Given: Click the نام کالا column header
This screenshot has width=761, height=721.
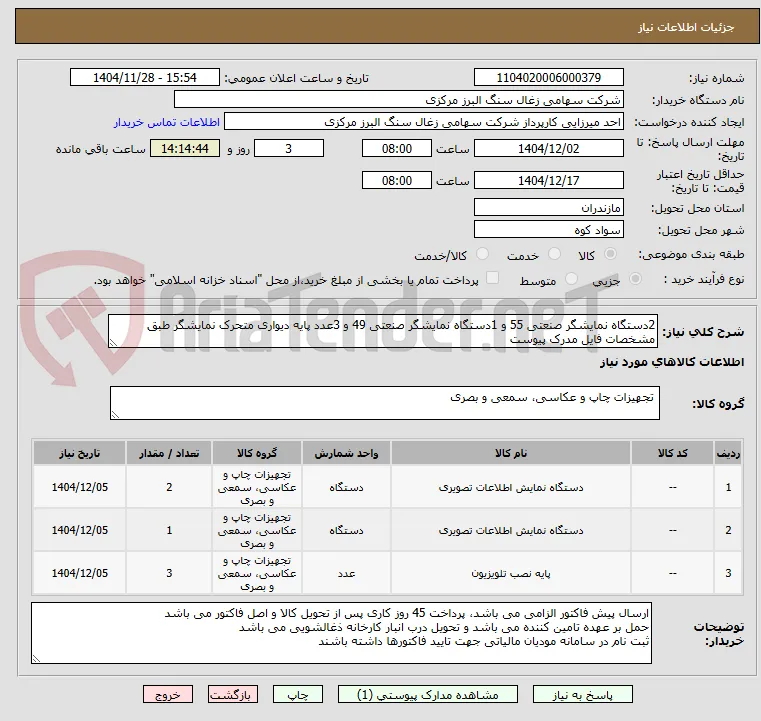Looking at the screenshot, I should [x=511, y=453].
